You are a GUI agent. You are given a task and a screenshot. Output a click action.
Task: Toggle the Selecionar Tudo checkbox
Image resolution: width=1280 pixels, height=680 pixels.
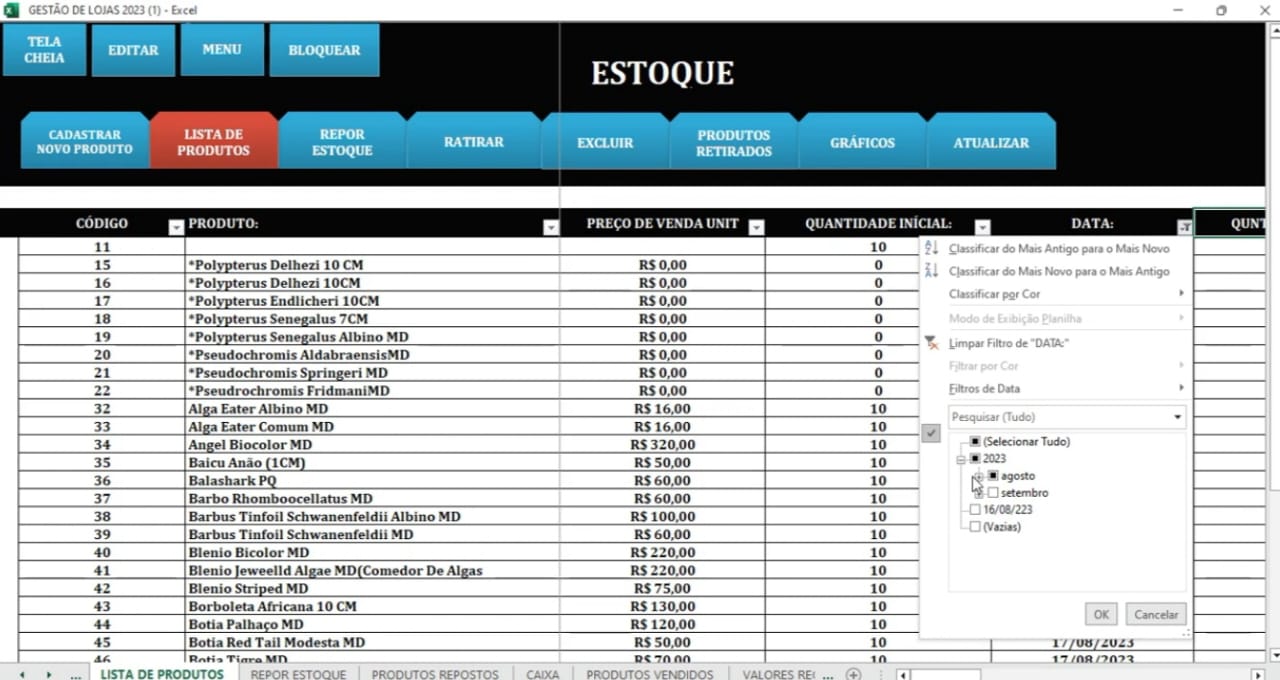point(975,441)
